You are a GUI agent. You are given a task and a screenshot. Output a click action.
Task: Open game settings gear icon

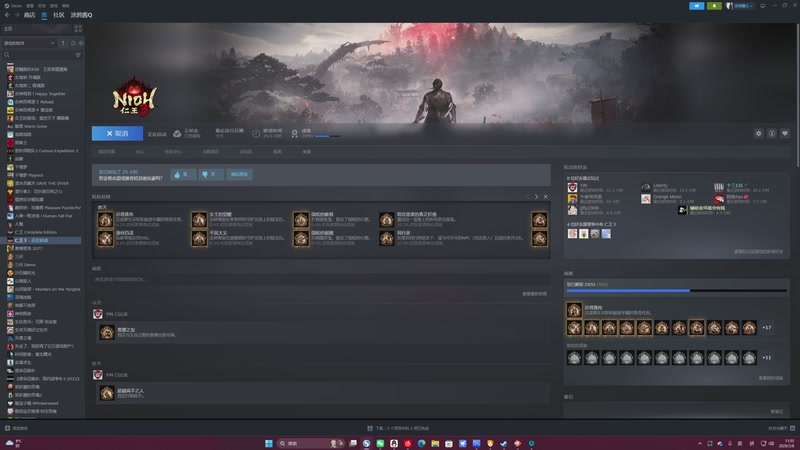pos(758,133)
